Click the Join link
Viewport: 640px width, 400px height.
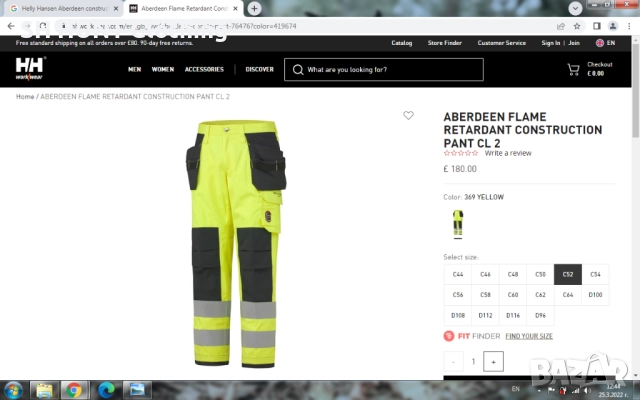pos(574,43)
